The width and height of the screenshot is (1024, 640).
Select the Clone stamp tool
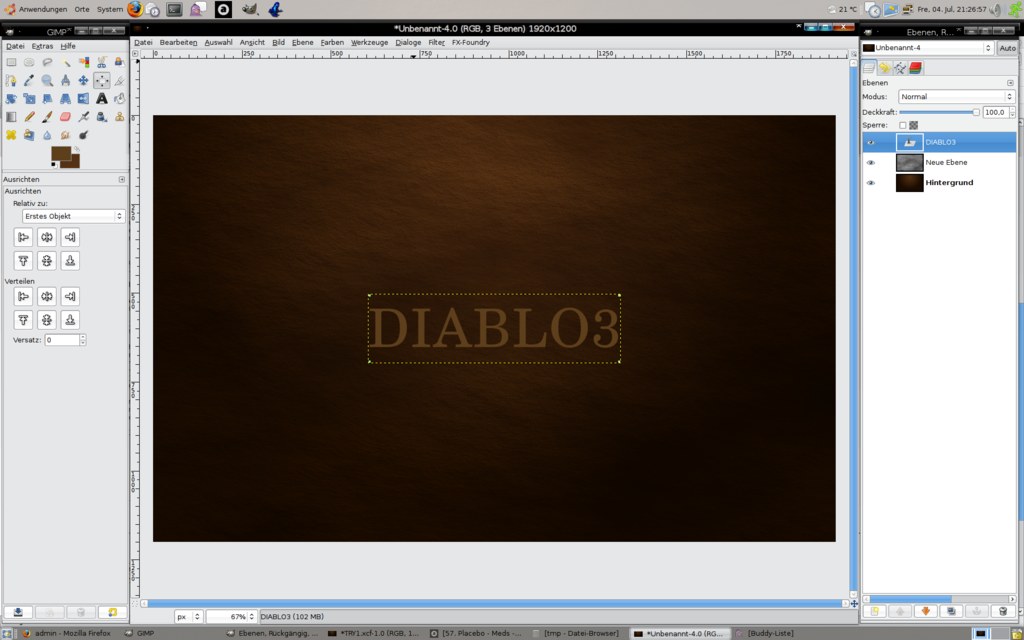coord(120,117)
